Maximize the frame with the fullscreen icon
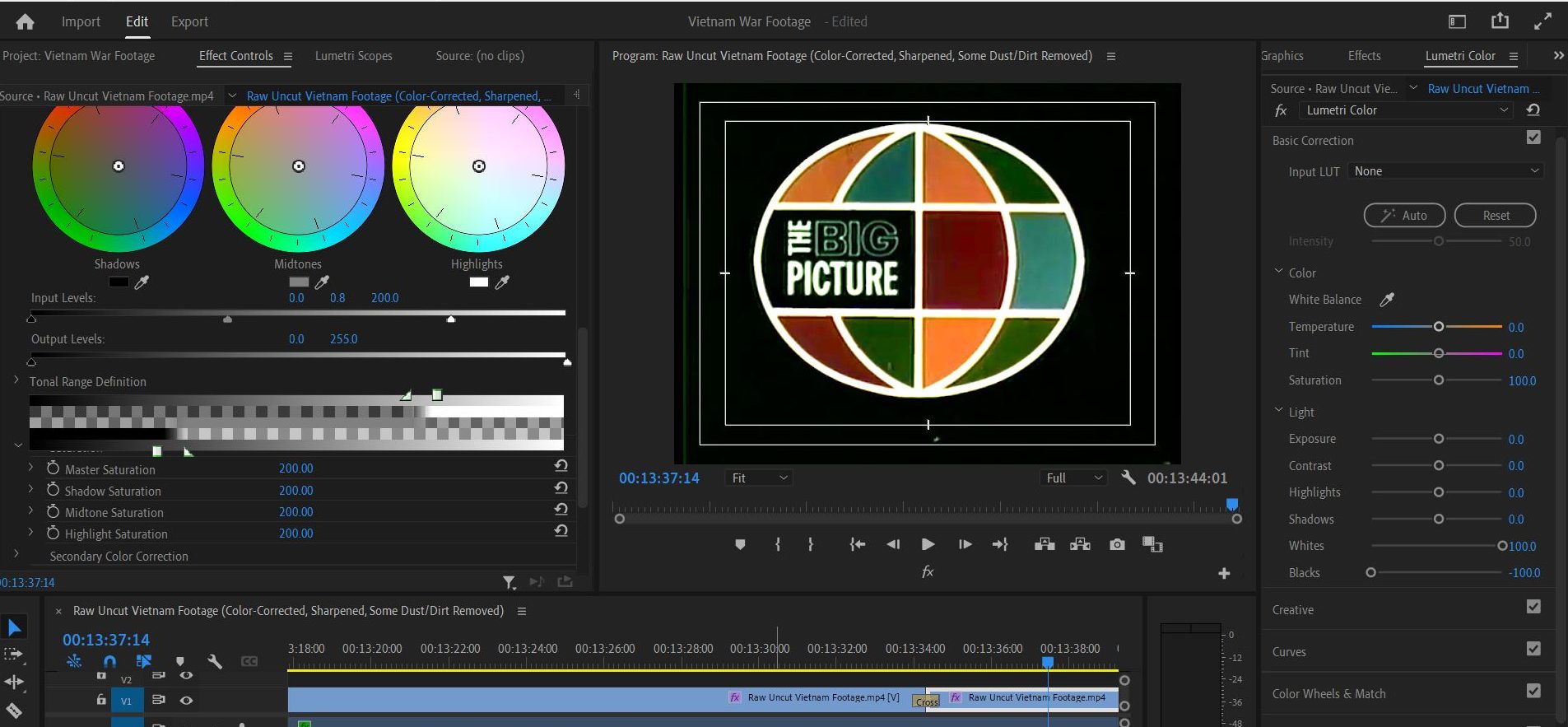1568x727 pixels. (x=1542, y=21)
